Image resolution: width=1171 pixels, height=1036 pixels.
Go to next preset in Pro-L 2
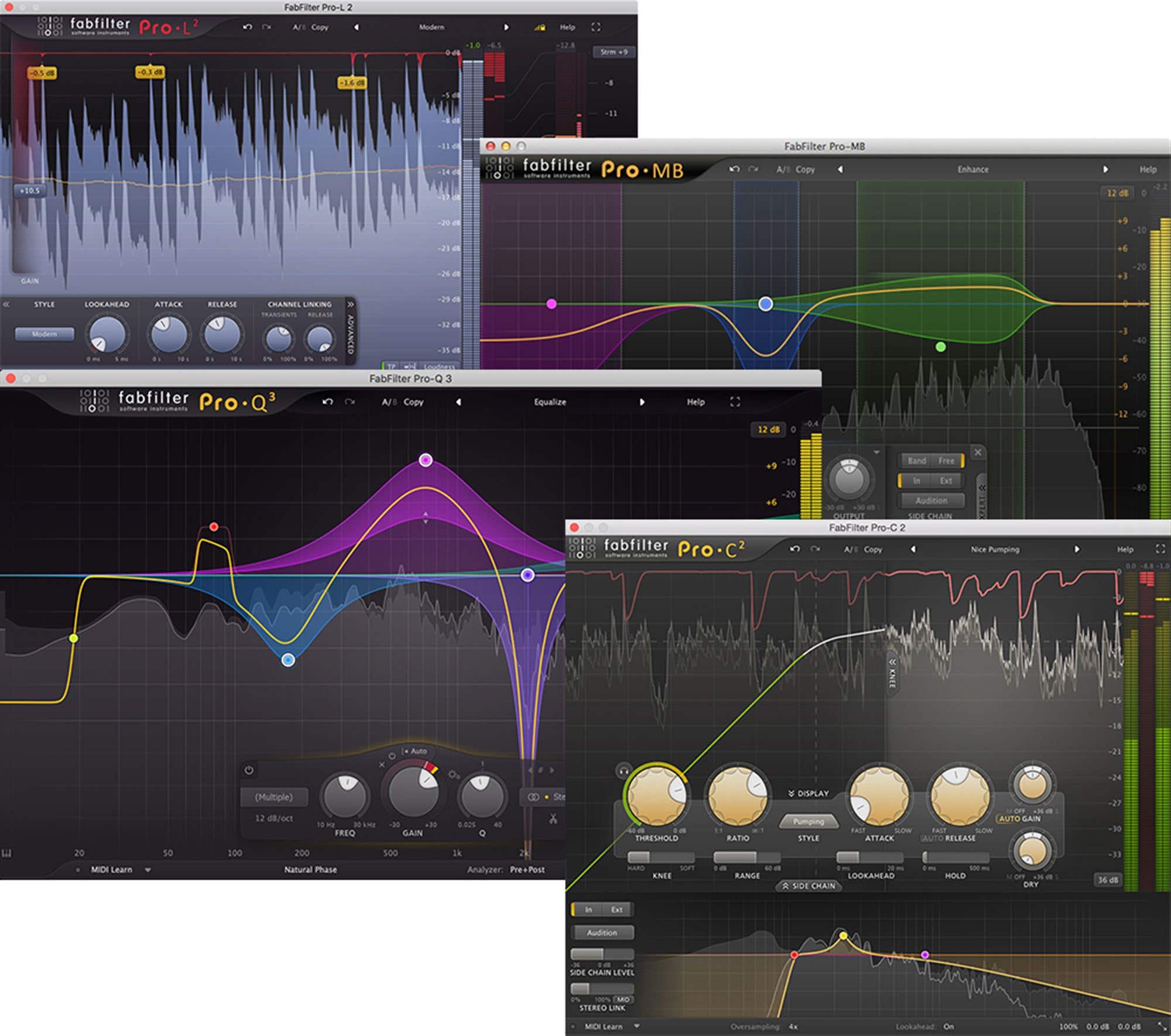coord(506,28)
